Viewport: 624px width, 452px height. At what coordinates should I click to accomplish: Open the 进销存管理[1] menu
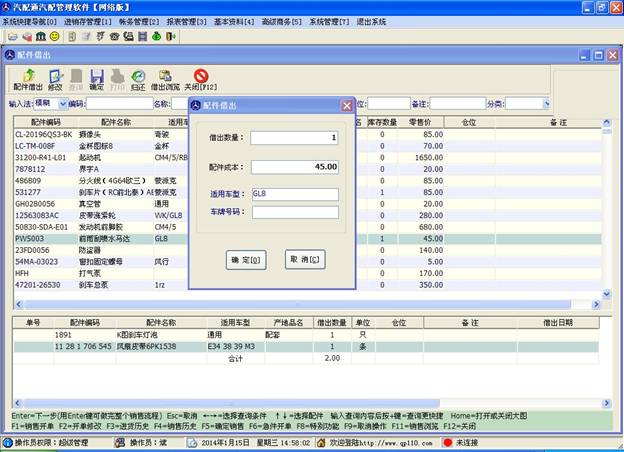(89, 21)
